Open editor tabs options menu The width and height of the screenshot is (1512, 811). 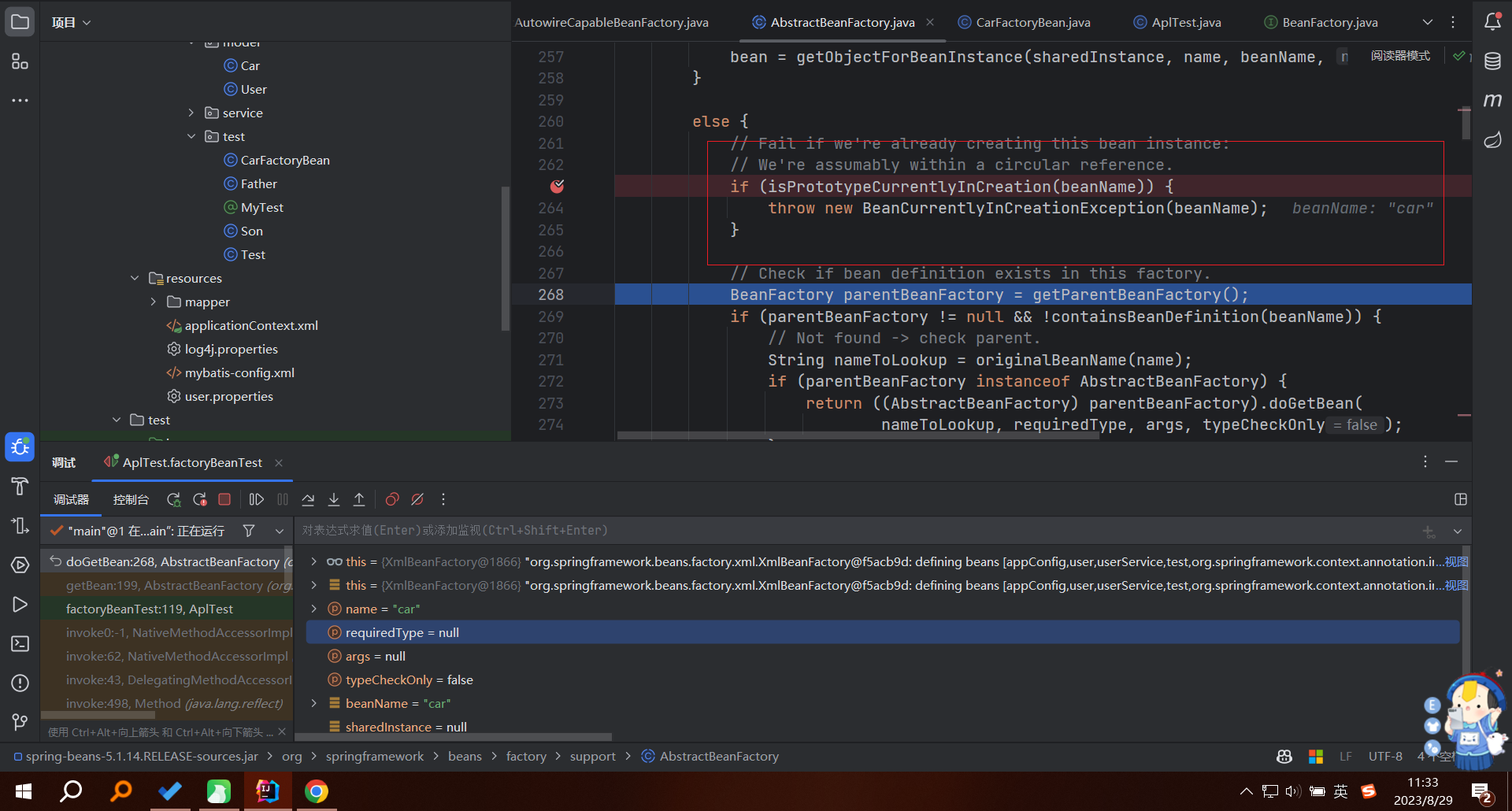pos(1453,22)
